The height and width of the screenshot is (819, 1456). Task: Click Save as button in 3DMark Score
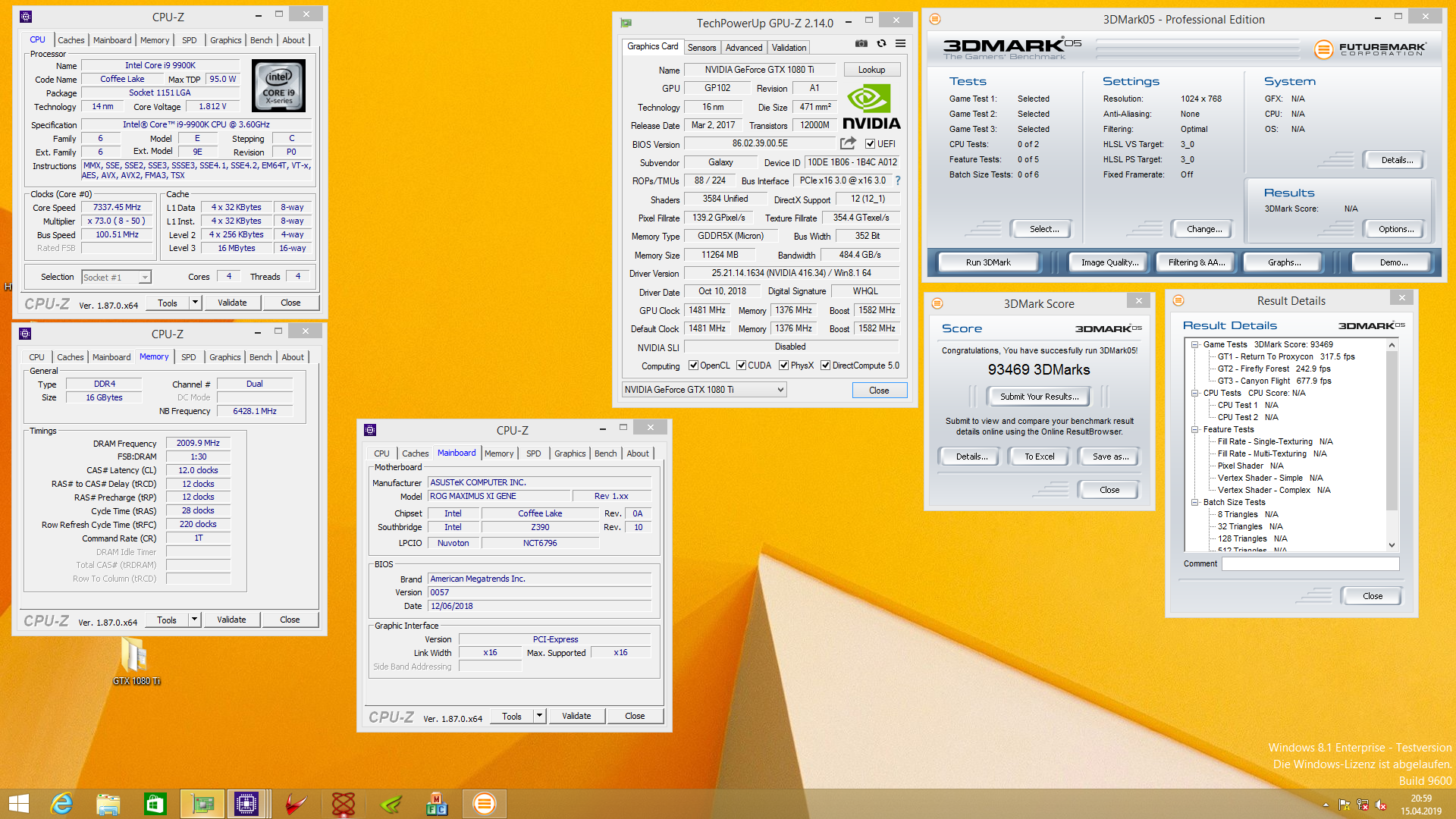pos(1110,457)
